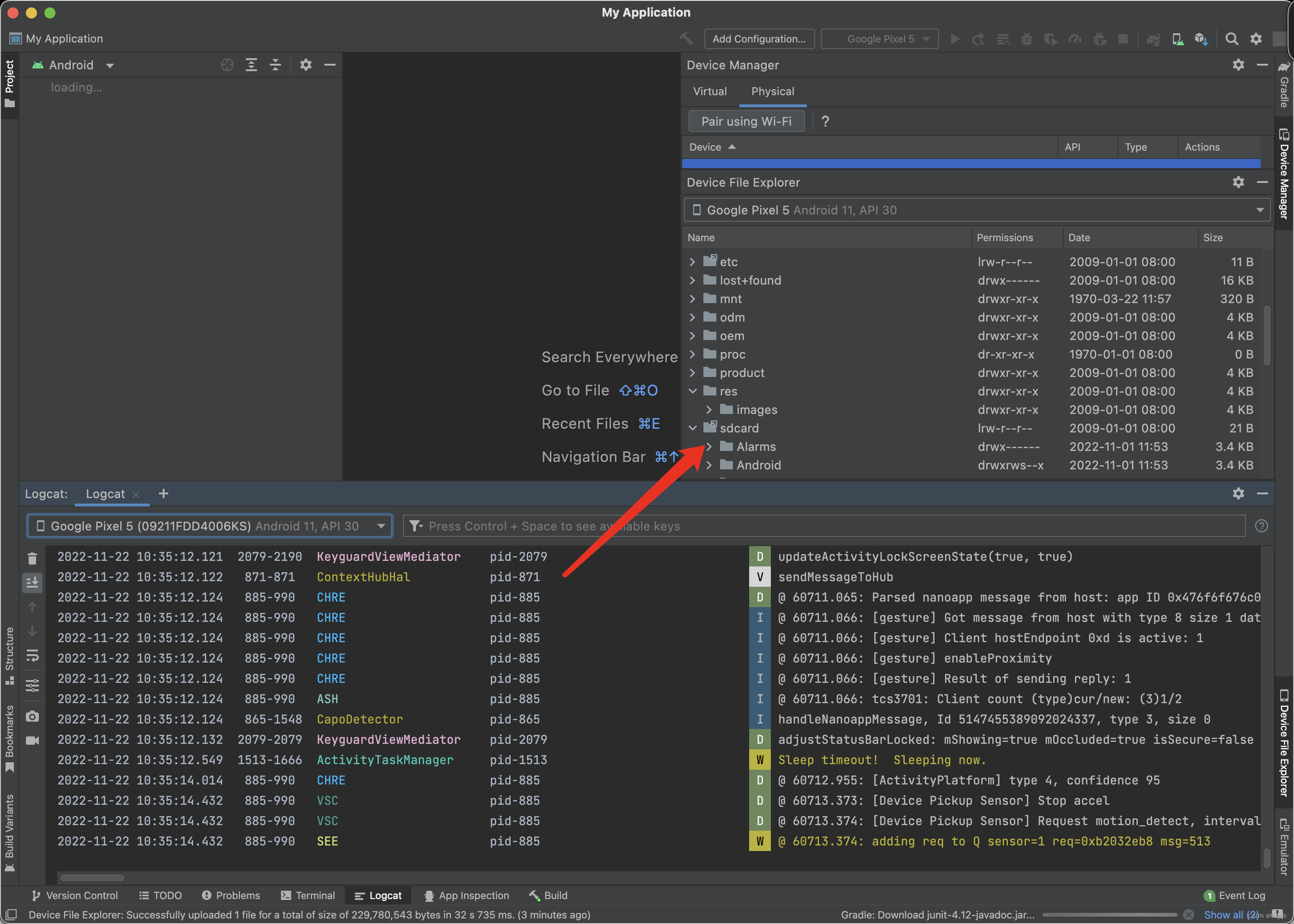1294x924 pixels.
Task: Expand the mnt folder
Action: pos(693,299)
